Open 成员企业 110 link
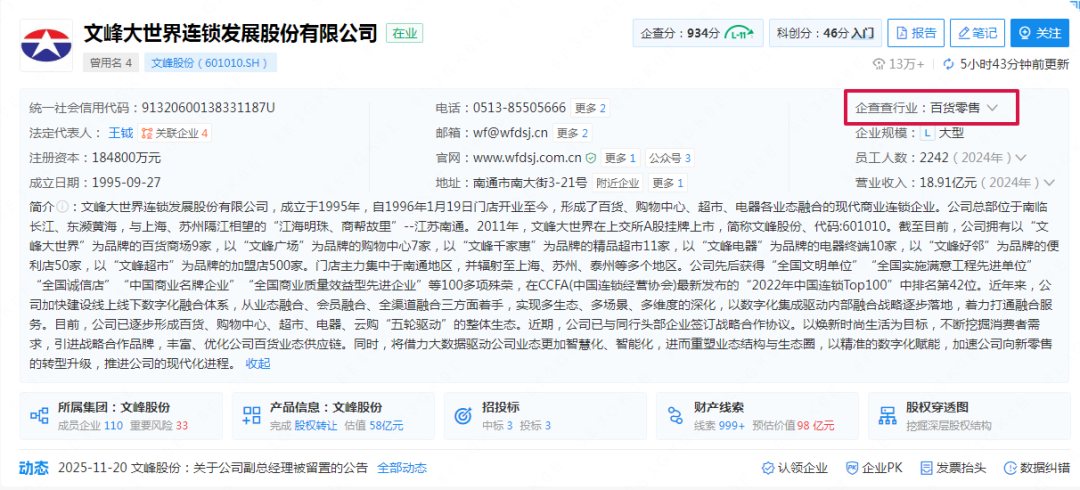The image size is (1080, 490). pos(90,425)
